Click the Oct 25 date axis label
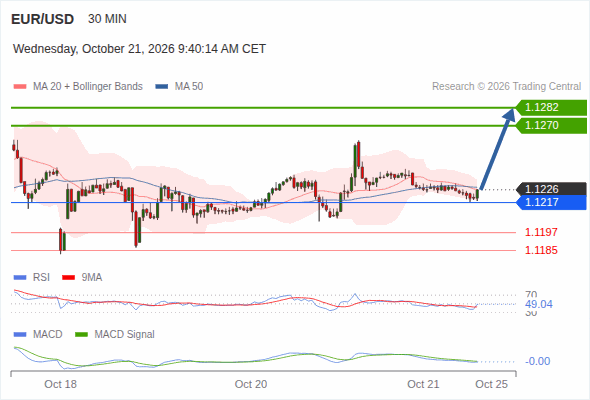This screenshot has width=590, height=400. tap(491, 384)
